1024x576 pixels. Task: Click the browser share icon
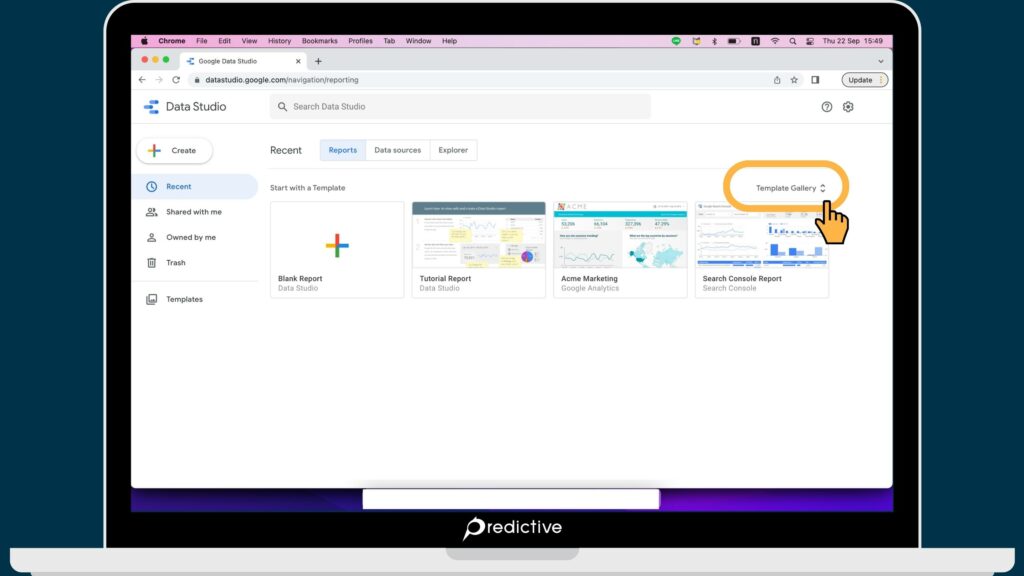[776, 79]
